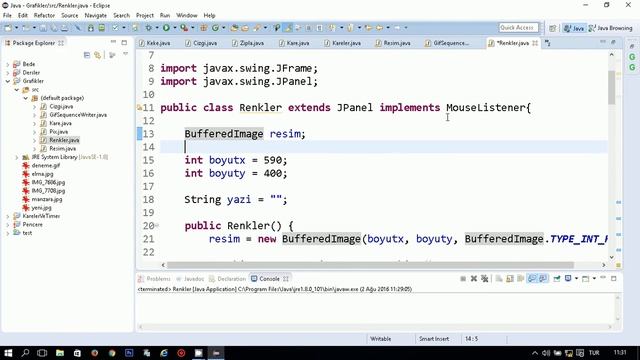The height and width of the screenshot is (360, 640).
Task: Open Run button dropdown arrow
Action: coord(174,28)
